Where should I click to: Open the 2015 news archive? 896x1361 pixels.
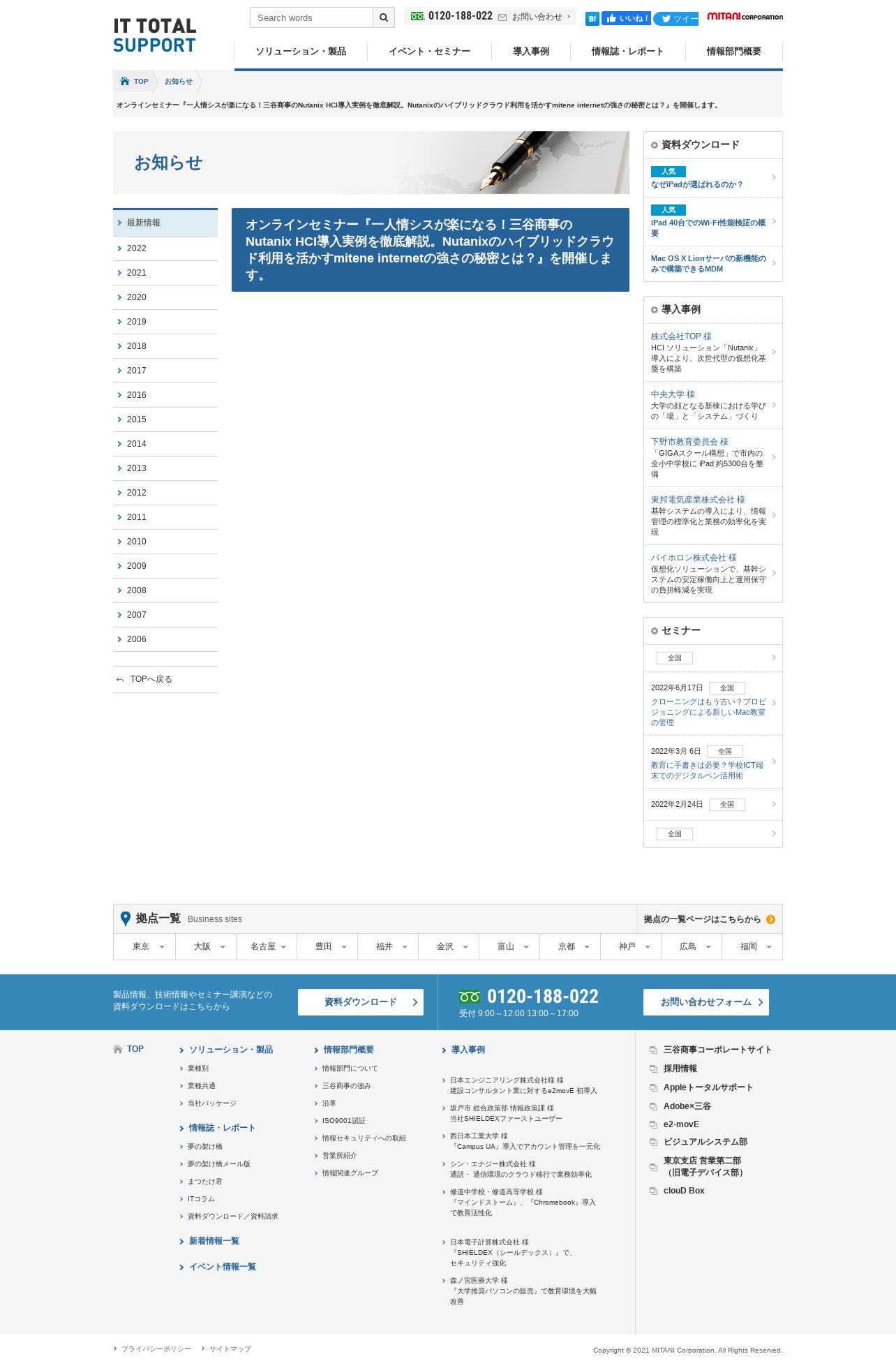coord(165,419)
